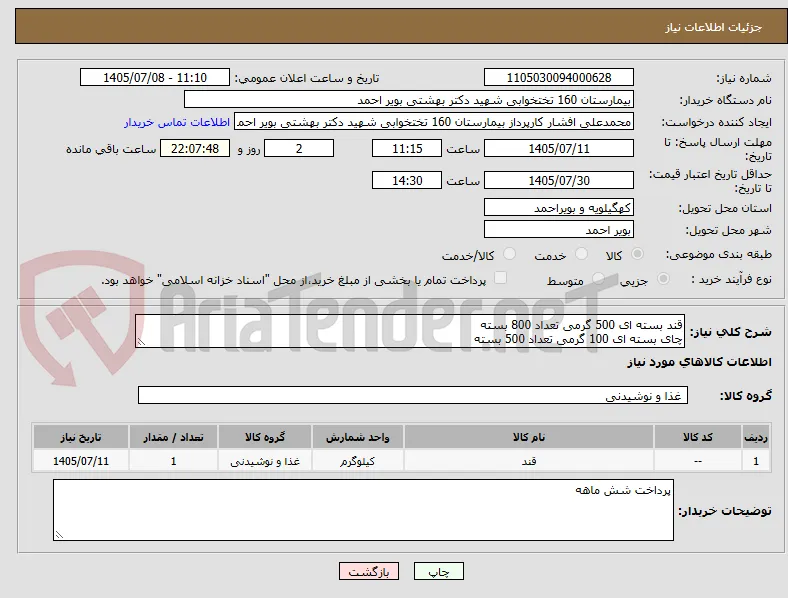Click the تعداد / مقدار column header
The height and width of the screenshot is (598, 788).
(x=173, y=437)
